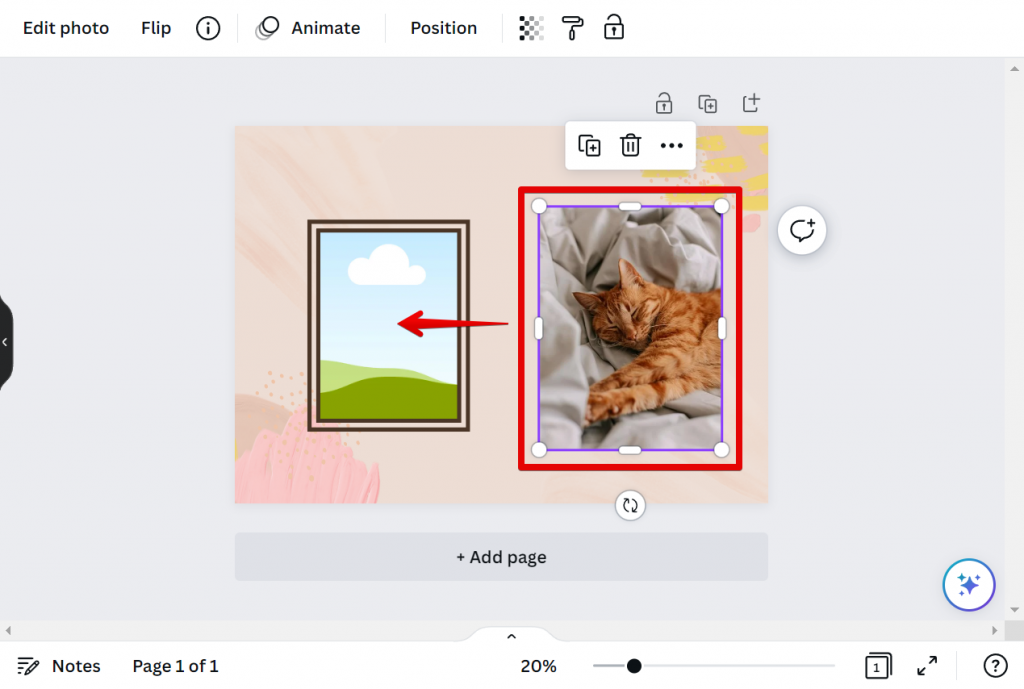Image resolution: width=1024 pixels, height=689 pixels.
Task: Open the Position menu
Action: [x=443, y=28]
